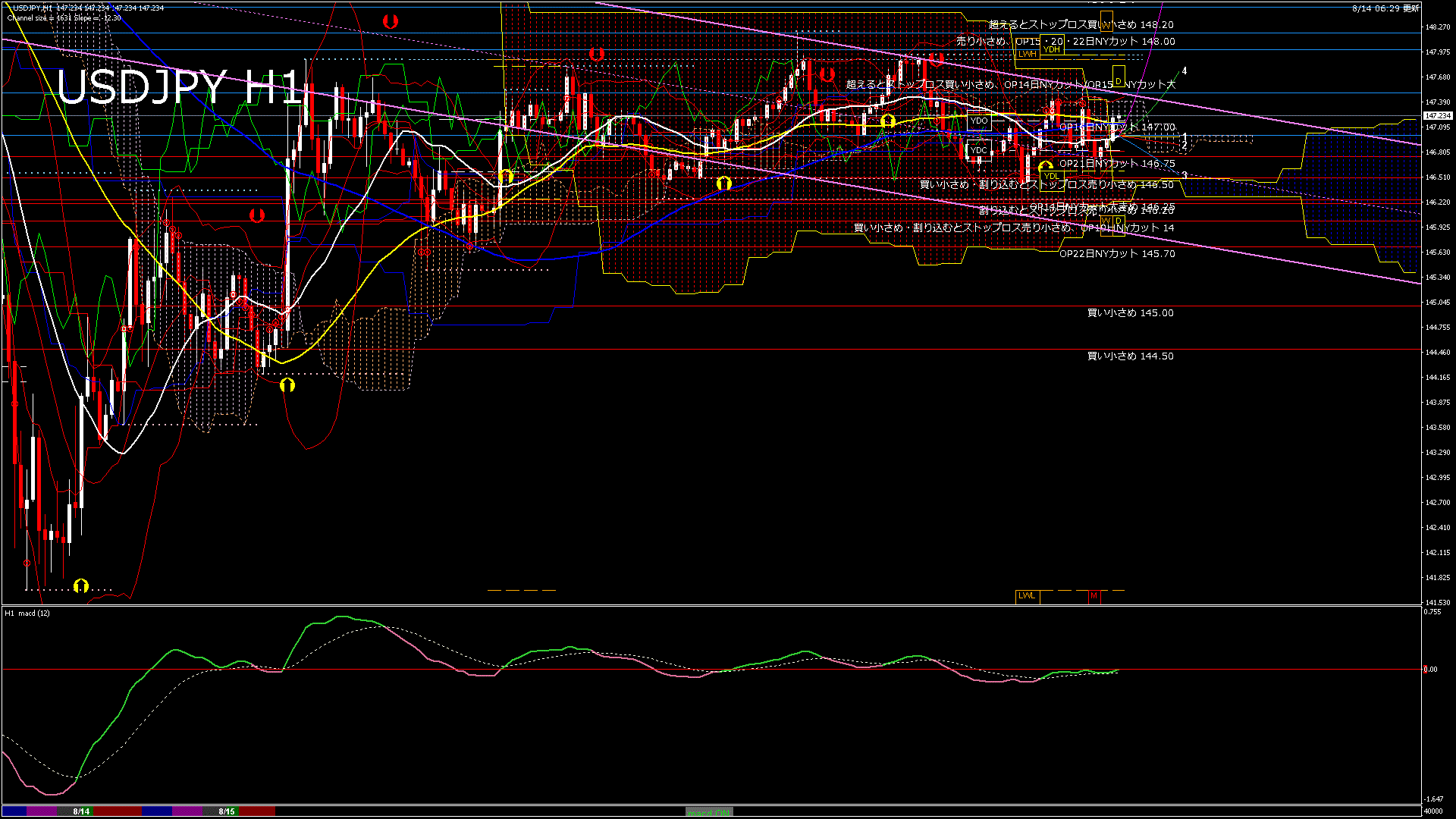
Task: Select the 買い小さめ 144.50 order label
Action: pyautogui.click(x=1130, y=356)
